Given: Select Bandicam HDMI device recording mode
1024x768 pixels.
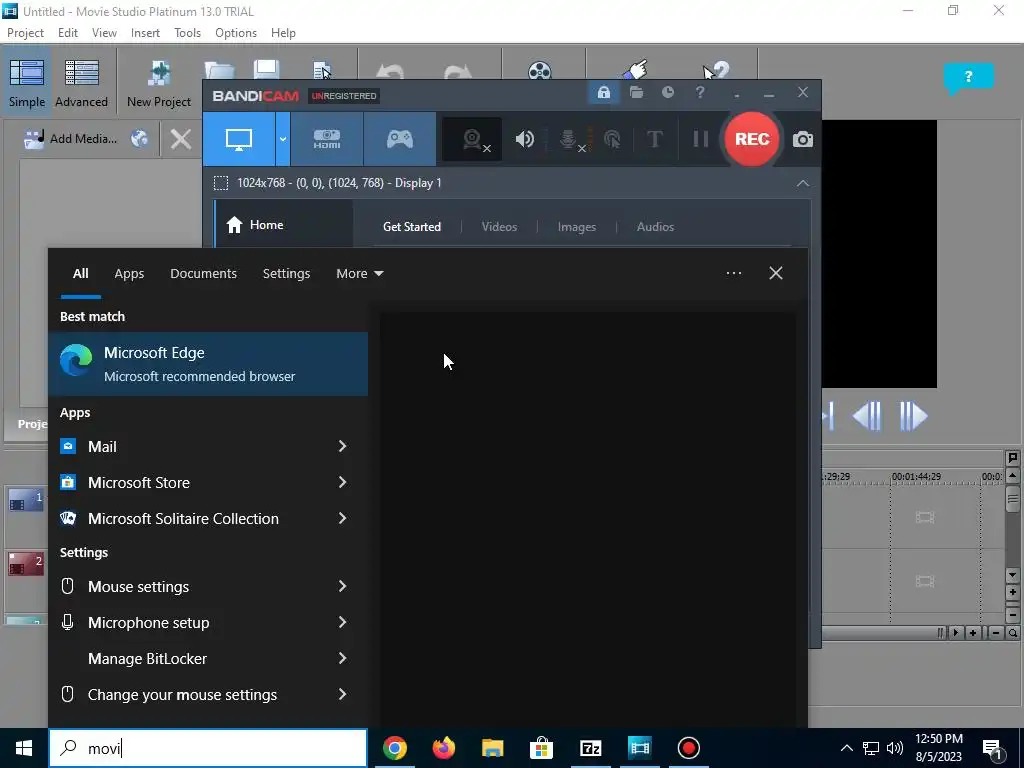Looking at the screenshot, I should click(x=327, y=139).
